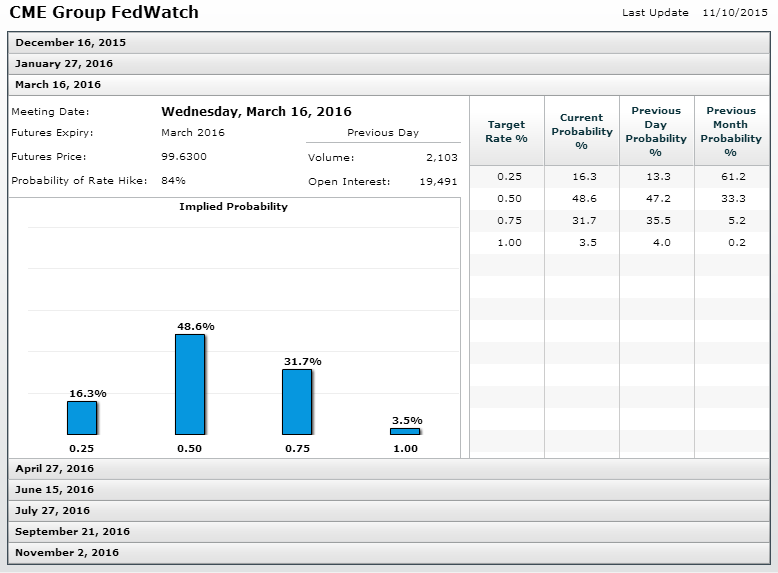Click current probability value 16.3 in table
The image size is (778, 573).
584,177
